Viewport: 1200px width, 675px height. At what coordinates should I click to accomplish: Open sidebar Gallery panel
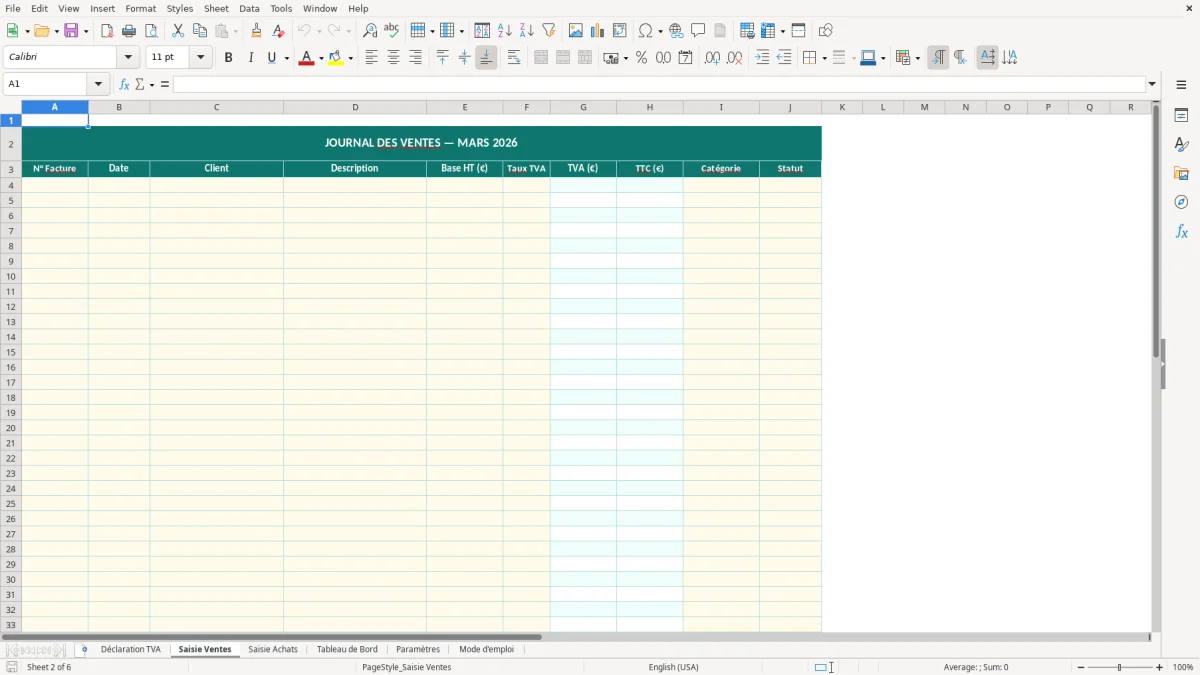tap(1181, 173)
